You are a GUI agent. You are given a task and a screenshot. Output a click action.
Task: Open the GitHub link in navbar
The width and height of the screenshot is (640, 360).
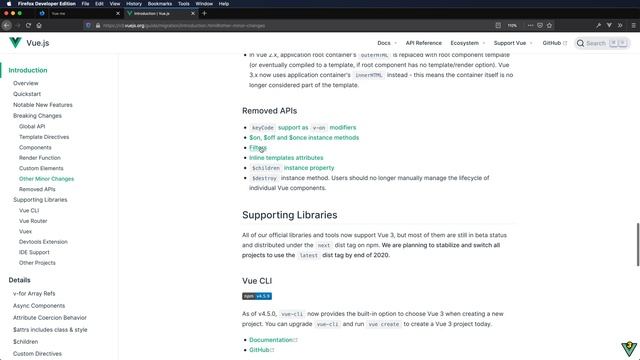(554, 43)
